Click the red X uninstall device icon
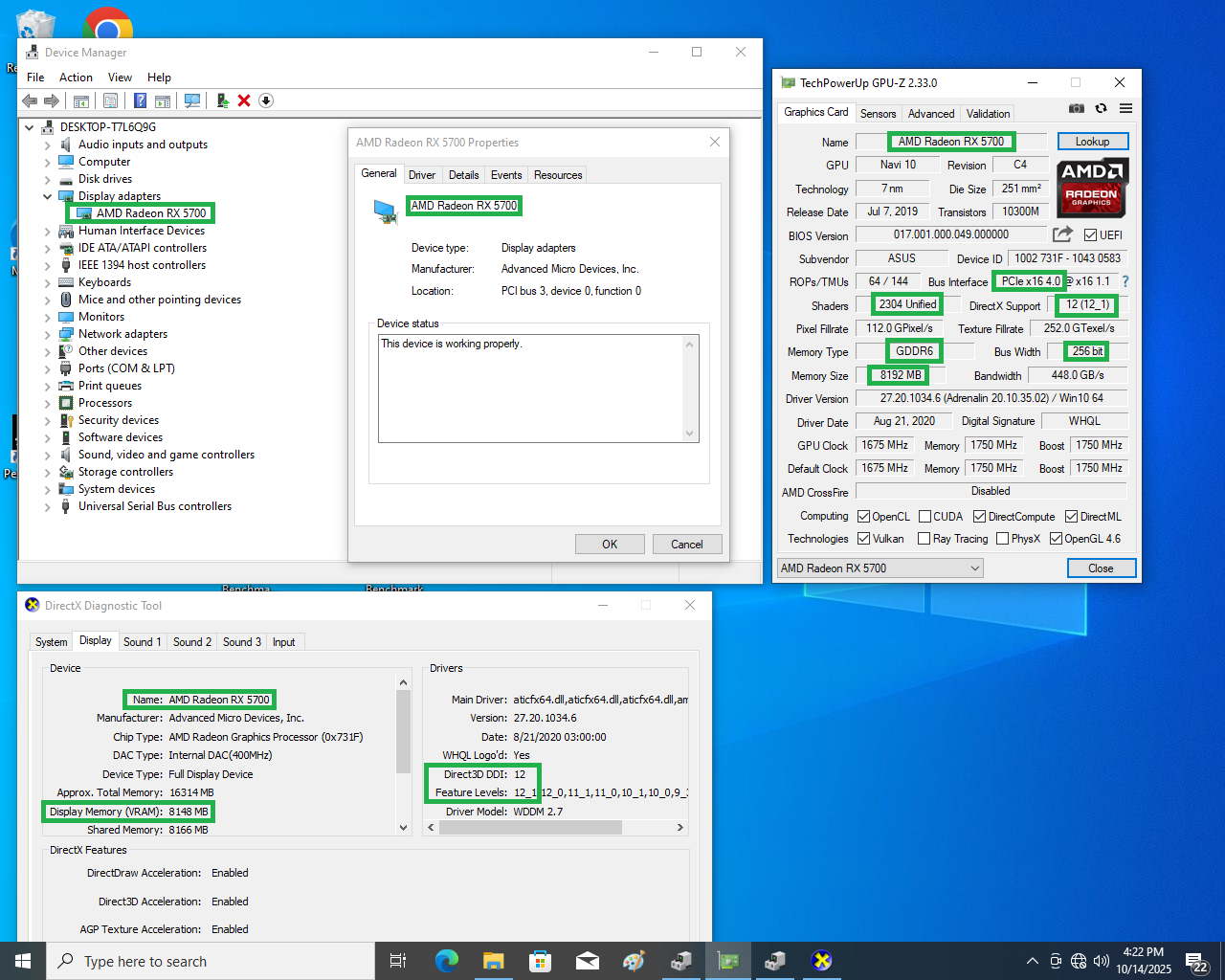1225x980 pixels. click(244, 100)
